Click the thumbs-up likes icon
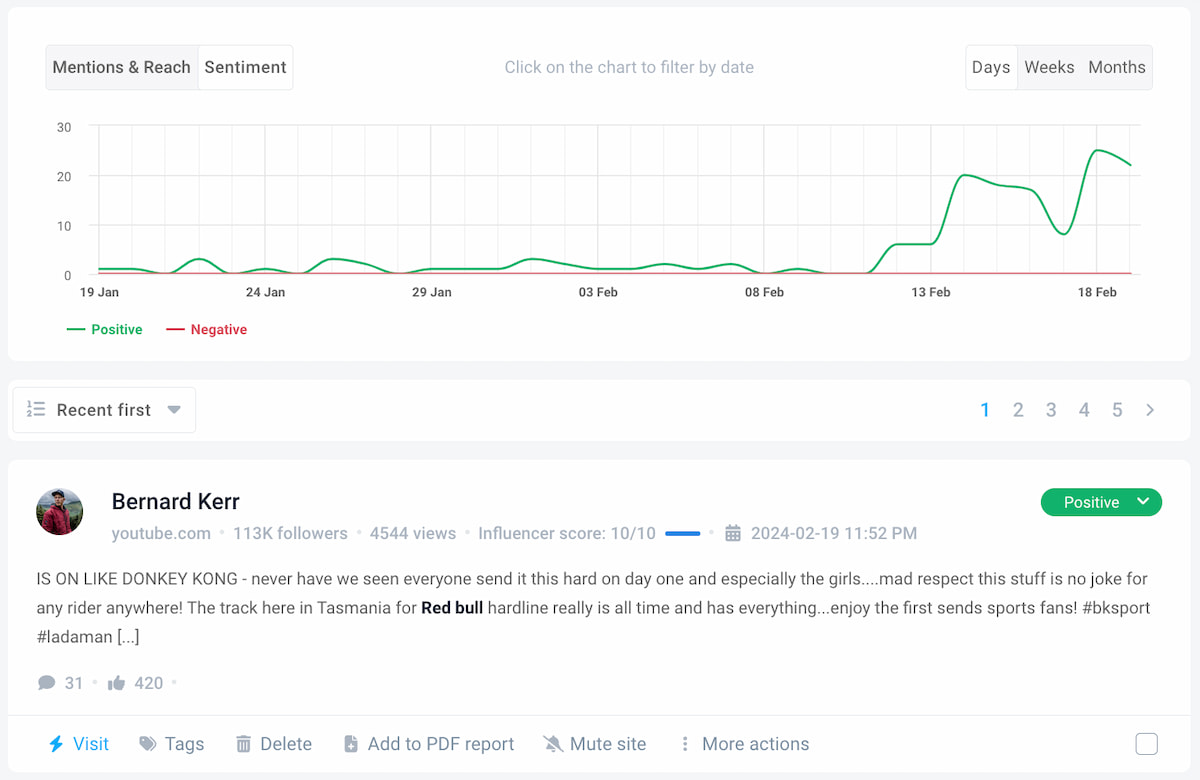1200x780 pixels. click(x=115, y=682)
